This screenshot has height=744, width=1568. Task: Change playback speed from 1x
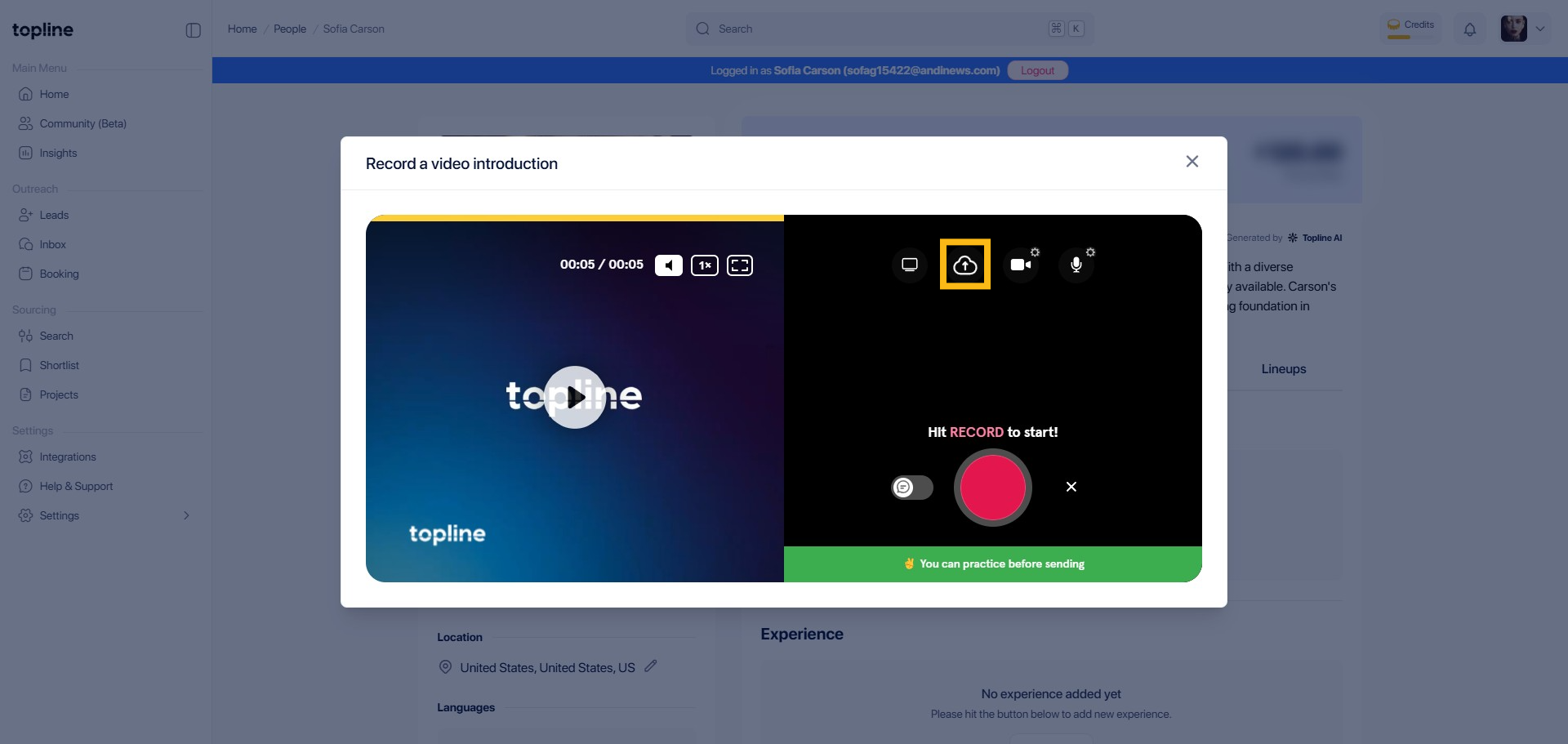tap(704, 265)
